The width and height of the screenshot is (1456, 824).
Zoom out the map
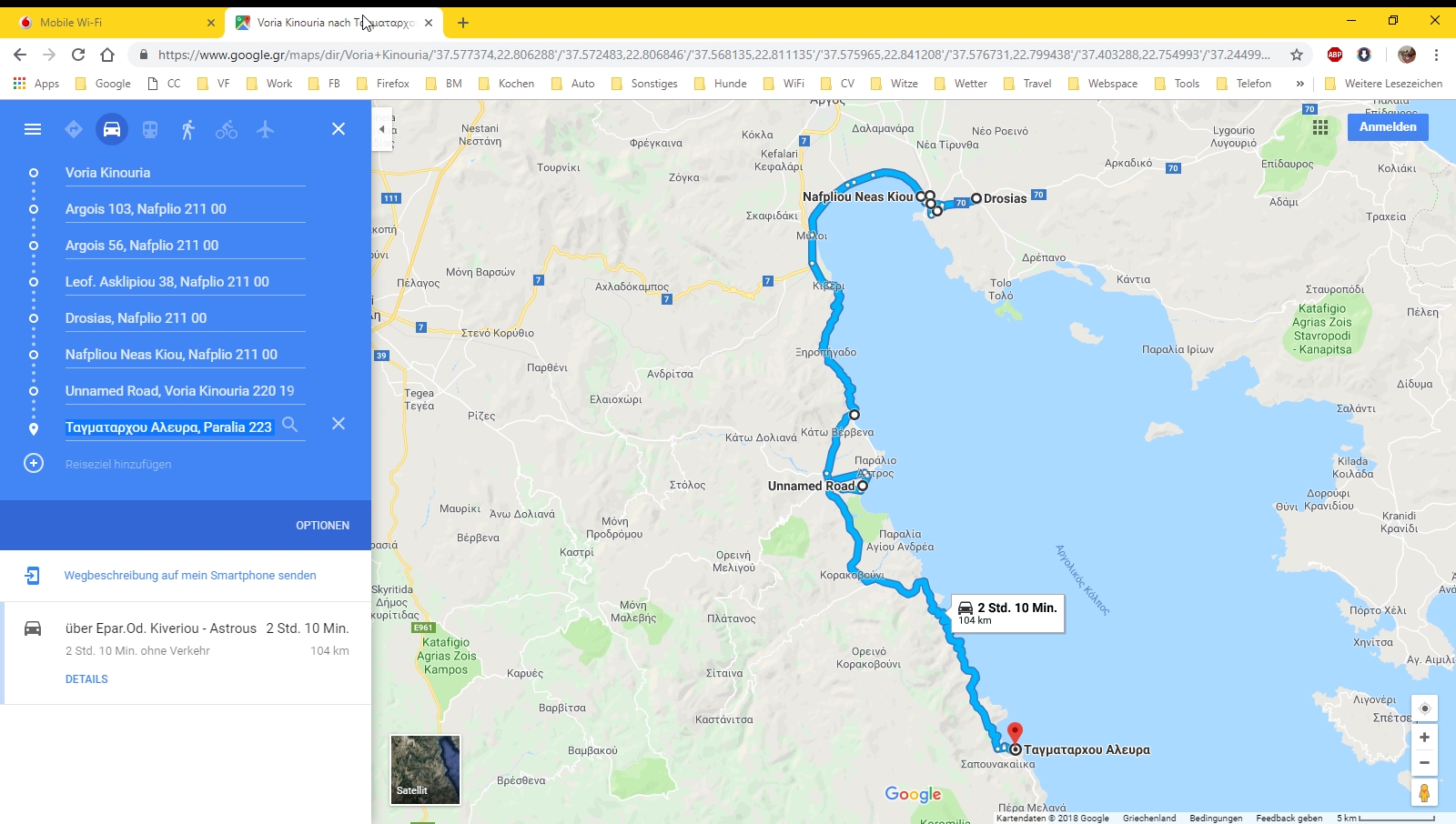coord(1424,763)
